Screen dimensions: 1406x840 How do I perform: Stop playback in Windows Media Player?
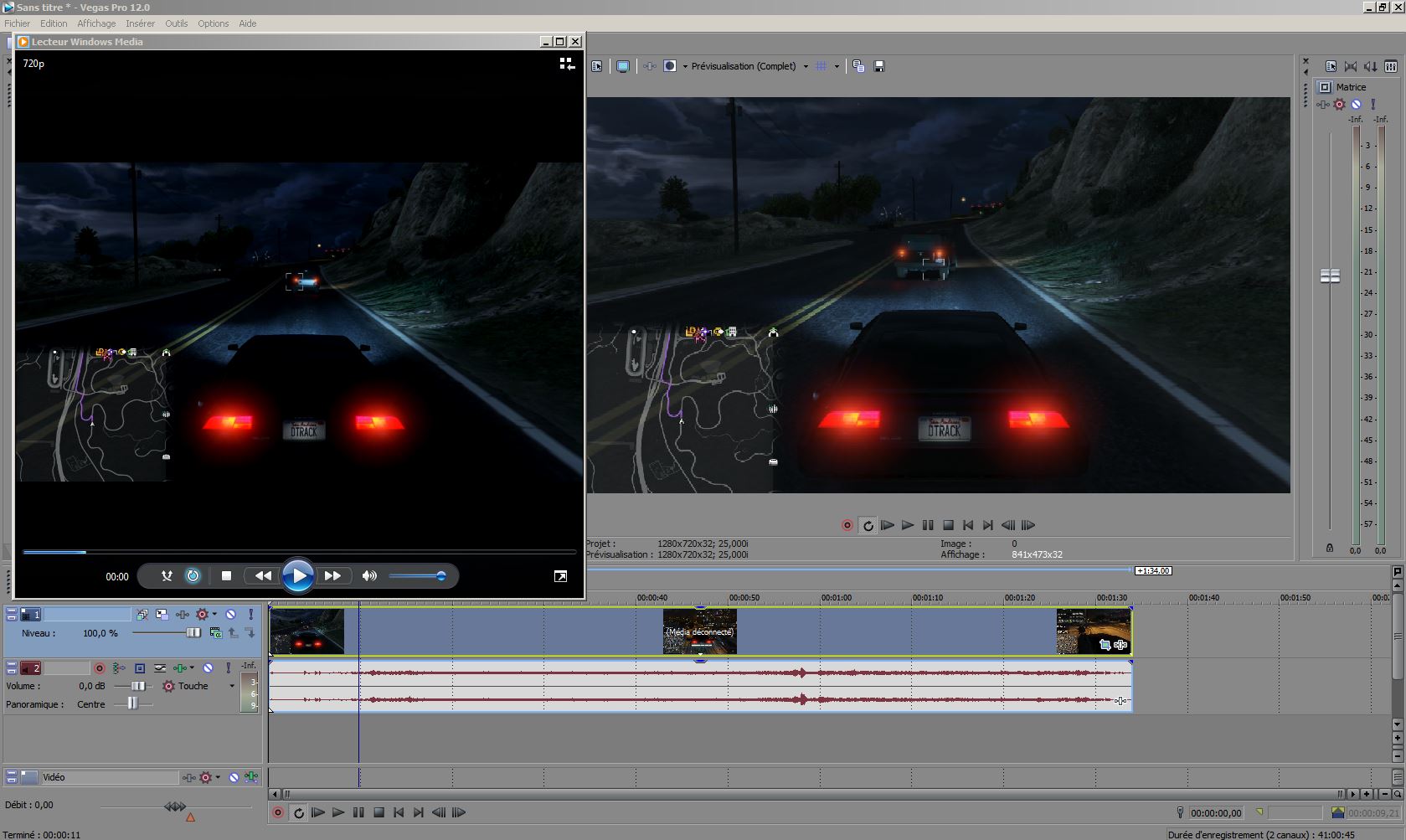coord(226,575)
